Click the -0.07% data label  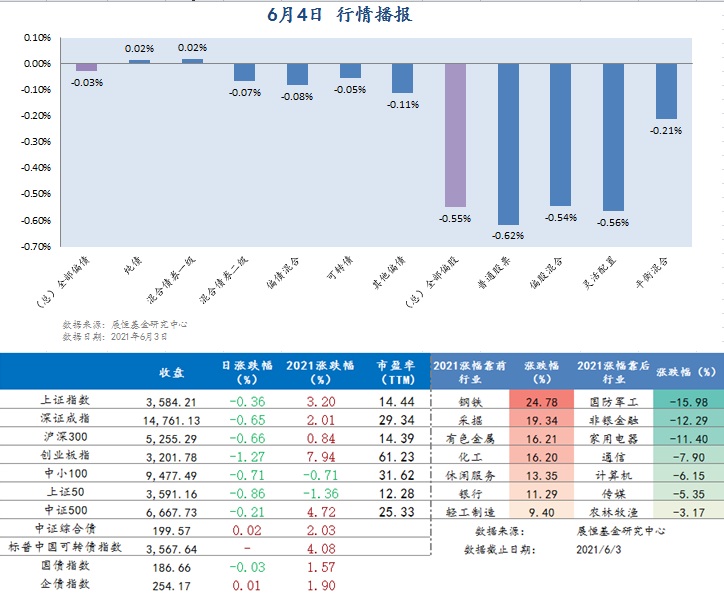click(x=245, y=92)
